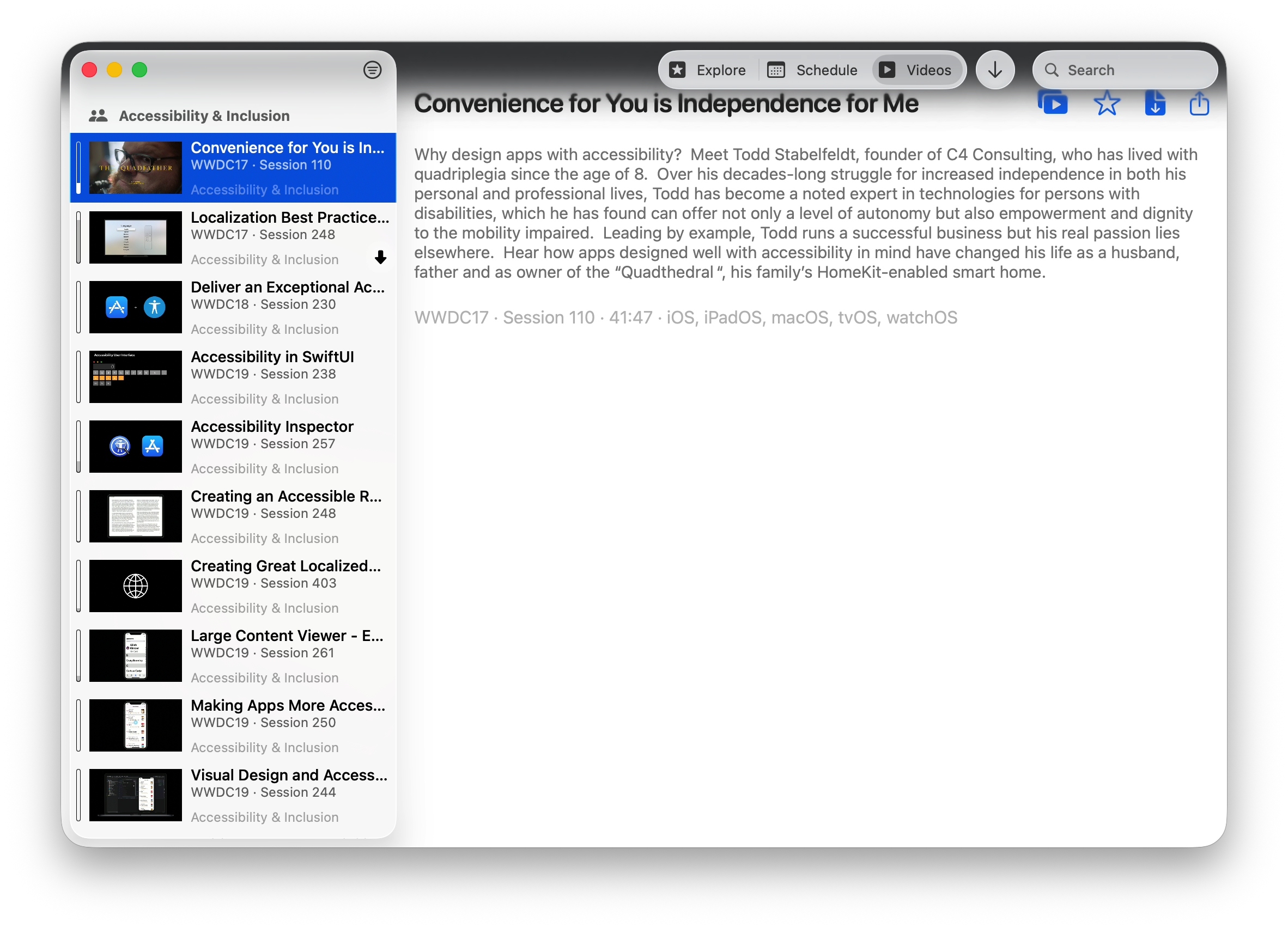Open Creating Great Localized... session

(x=233, y=587)
